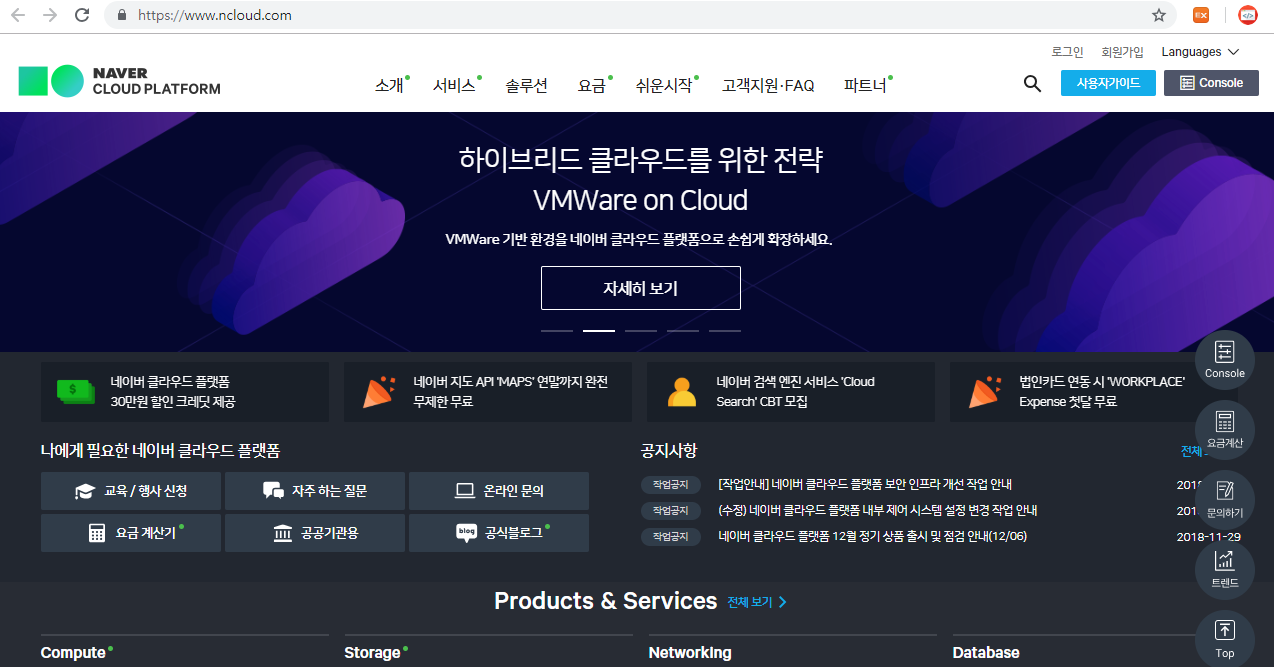Open notice about 내부 제어 시스템 설정 변경

[877, 510]
